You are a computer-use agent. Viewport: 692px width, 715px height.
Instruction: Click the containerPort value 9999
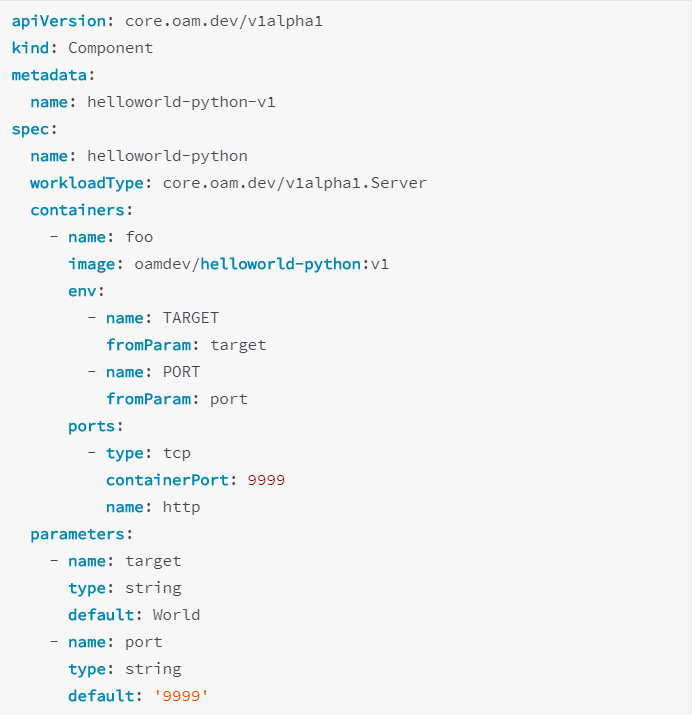pos(266,480)
